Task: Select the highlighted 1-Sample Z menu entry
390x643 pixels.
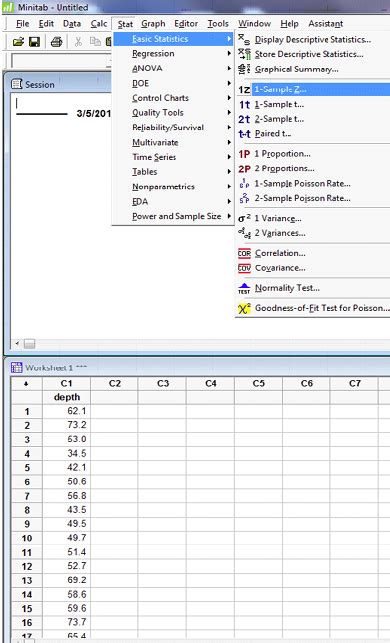Action: click(320, 89)
